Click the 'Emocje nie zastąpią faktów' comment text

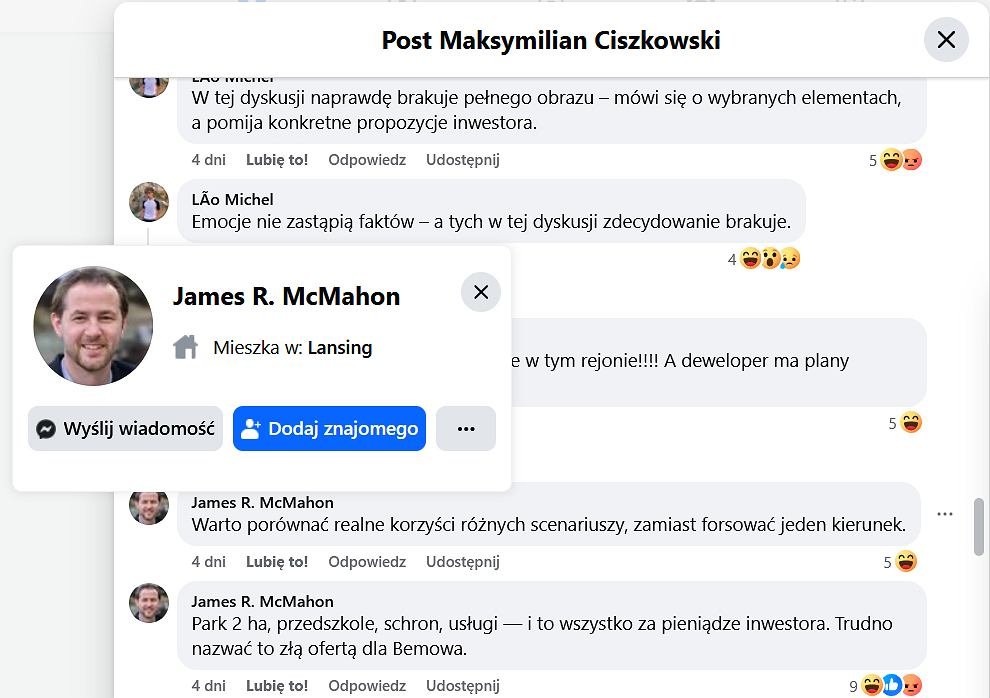click(x=491, y=222)
